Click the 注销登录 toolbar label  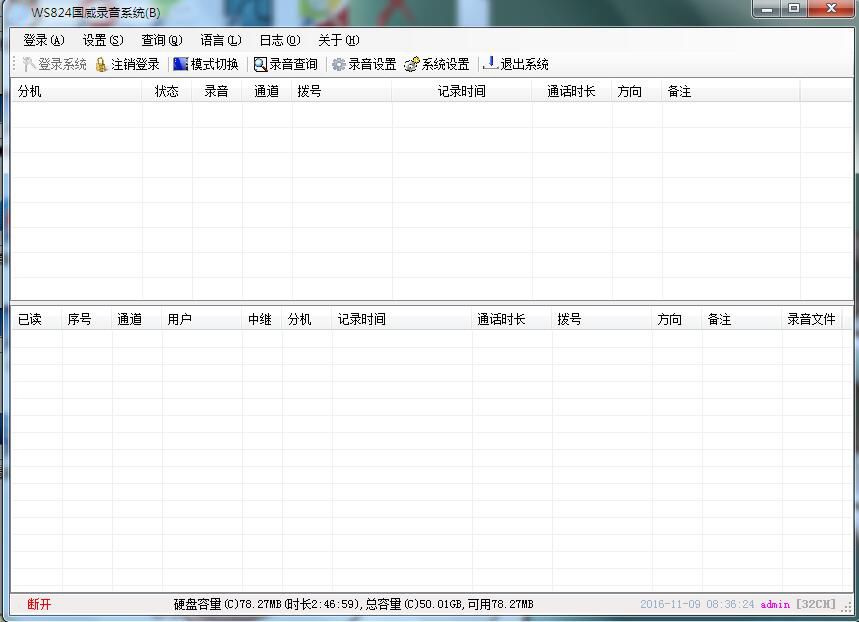coord(135,65)
